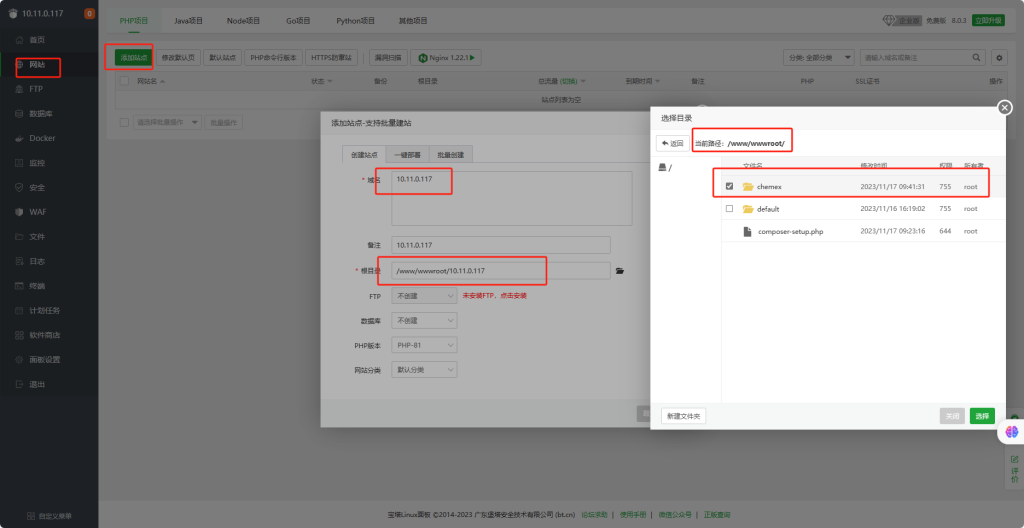Open the 监控 monitoring section in the sidebar

point(37,163)
